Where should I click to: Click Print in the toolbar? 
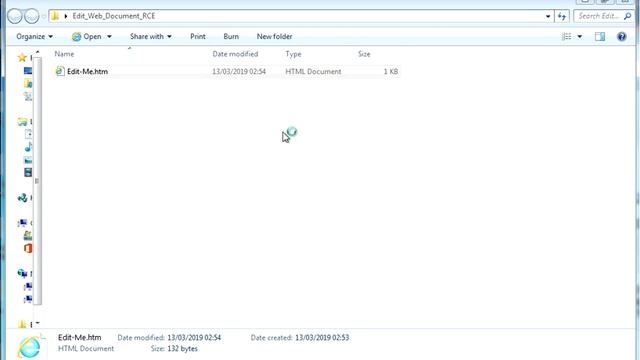click(x=198, y=37)
